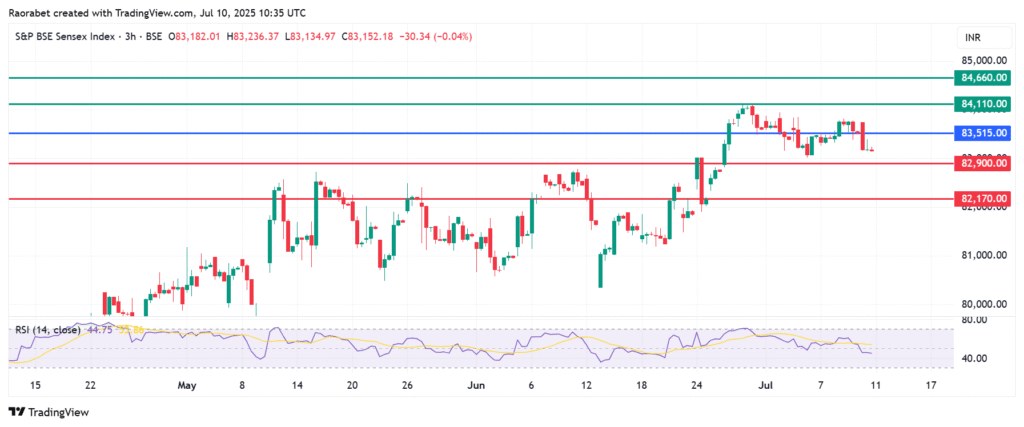Click the 22 date label on time axis

click(x=91, y=384)
